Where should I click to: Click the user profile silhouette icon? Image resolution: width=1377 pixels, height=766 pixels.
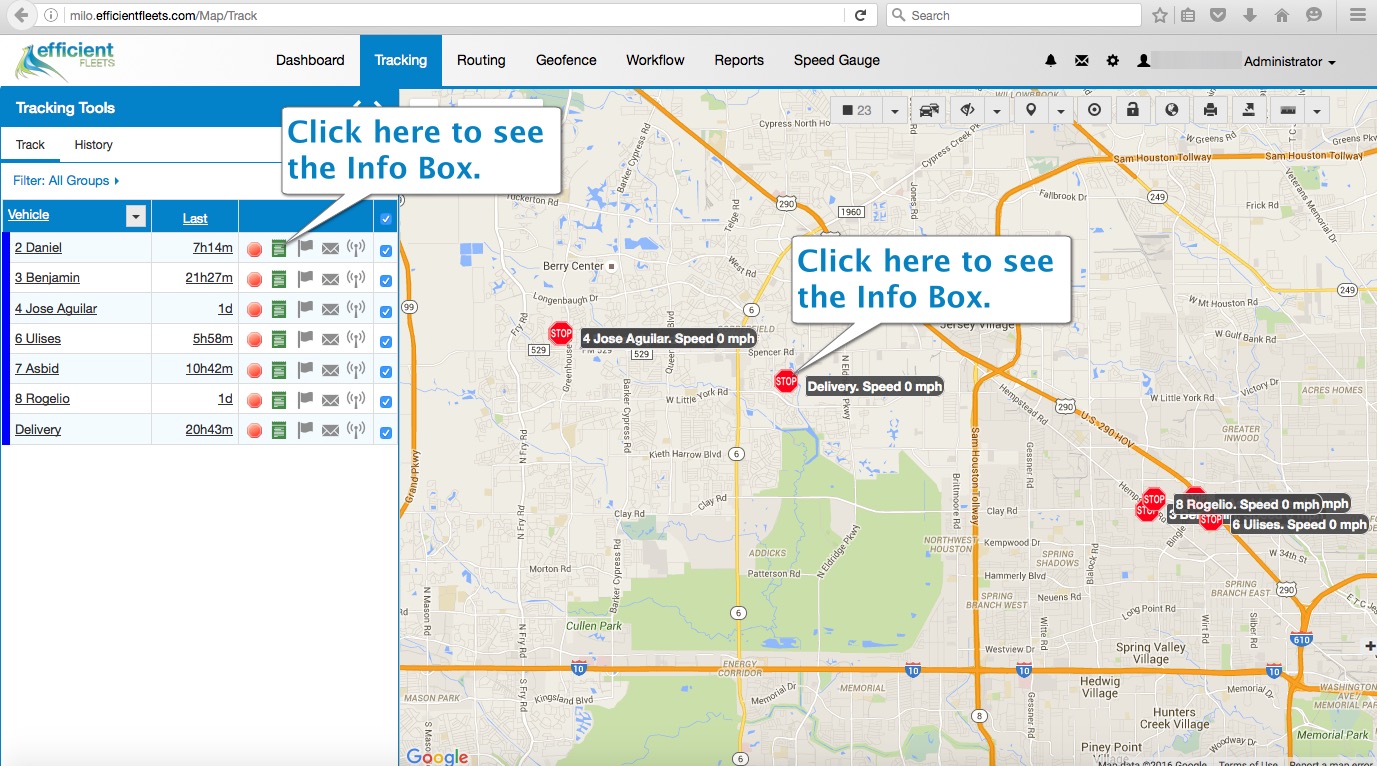tap(1144, 61)
